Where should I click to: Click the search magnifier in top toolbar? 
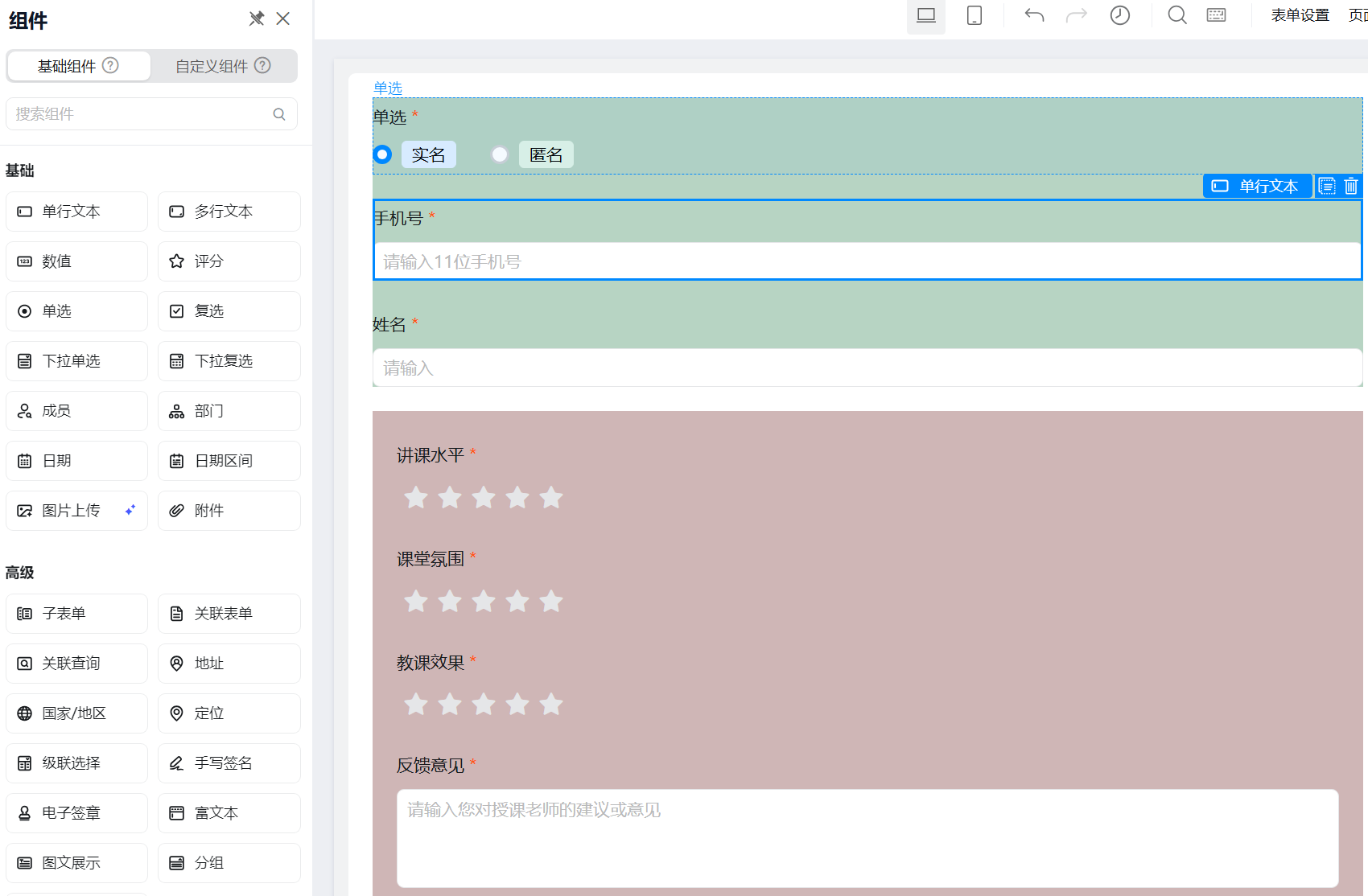pyautogui.click(x=1176, y=15)
